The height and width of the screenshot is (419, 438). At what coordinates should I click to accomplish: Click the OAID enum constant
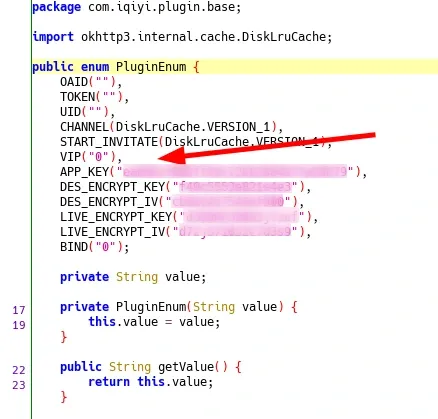pyautogui.click(x=91, y=82)
